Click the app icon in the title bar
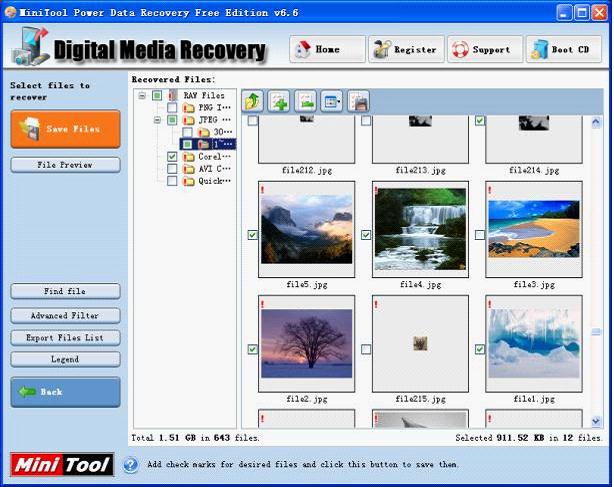Image resolution: width=614 pixels, height=487 pixels. [x=10, y=12]
